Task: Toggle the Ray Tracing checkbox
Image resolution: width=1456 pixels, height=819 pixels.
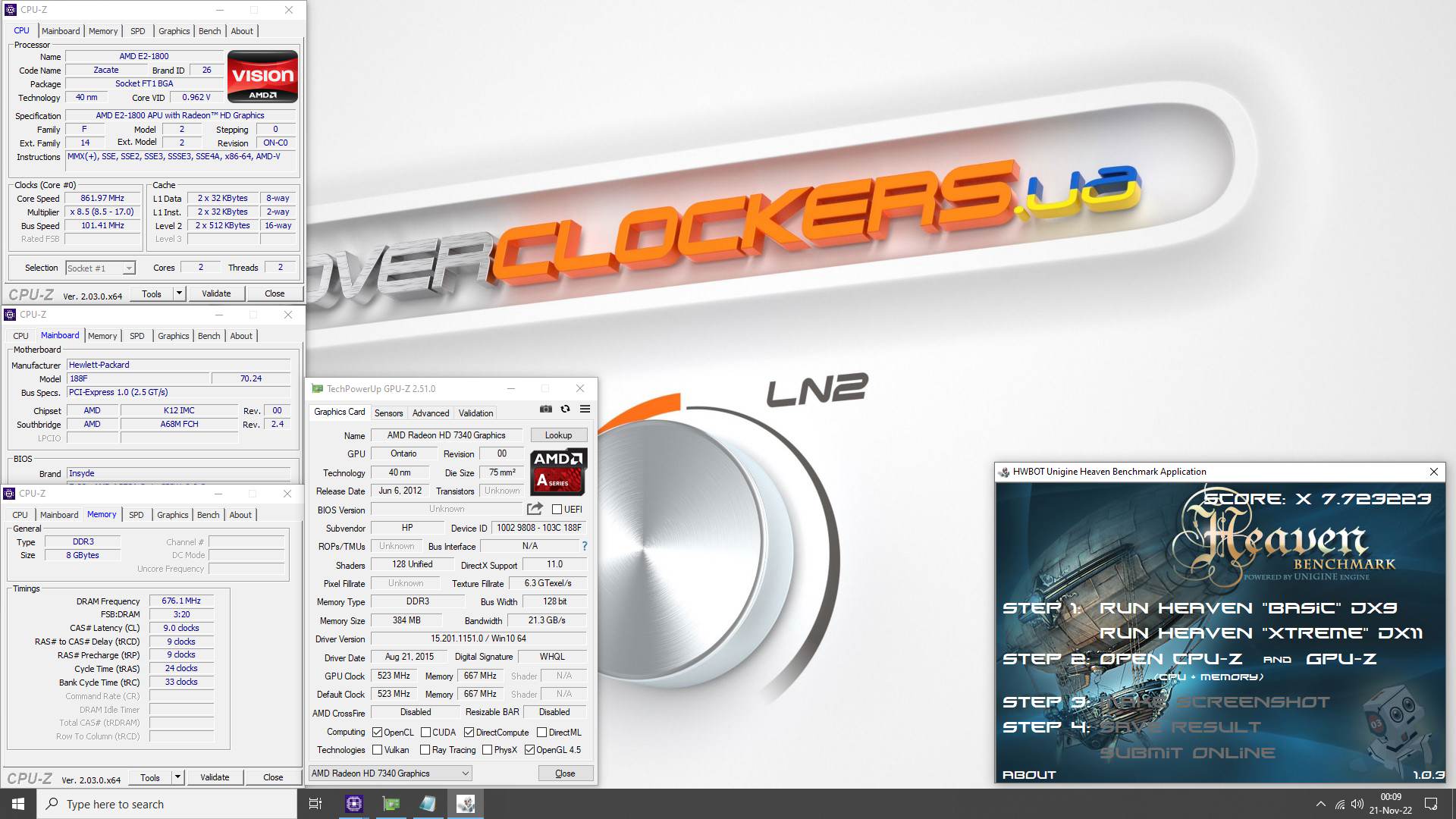Action: pyautogui.click(x=425, y=750)
